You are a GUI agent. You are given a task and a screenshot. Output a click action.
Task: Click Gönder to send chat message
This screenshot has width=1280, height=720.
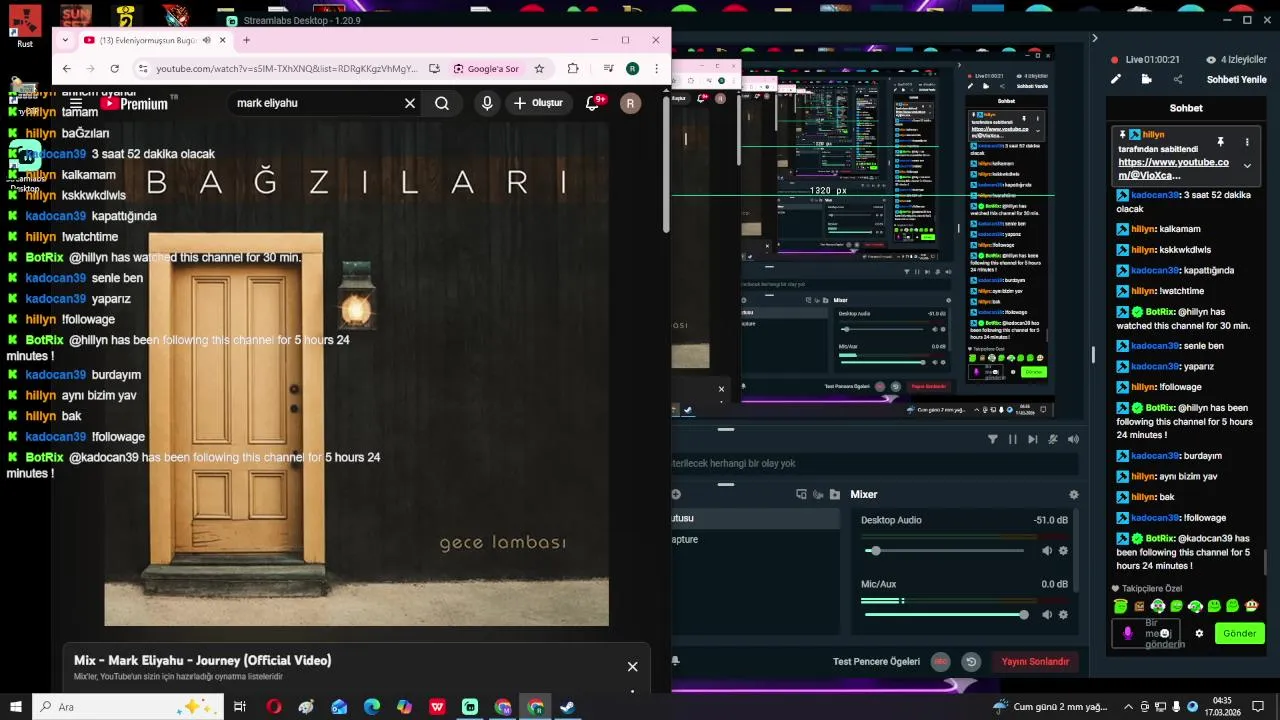tap(1239, 633)
